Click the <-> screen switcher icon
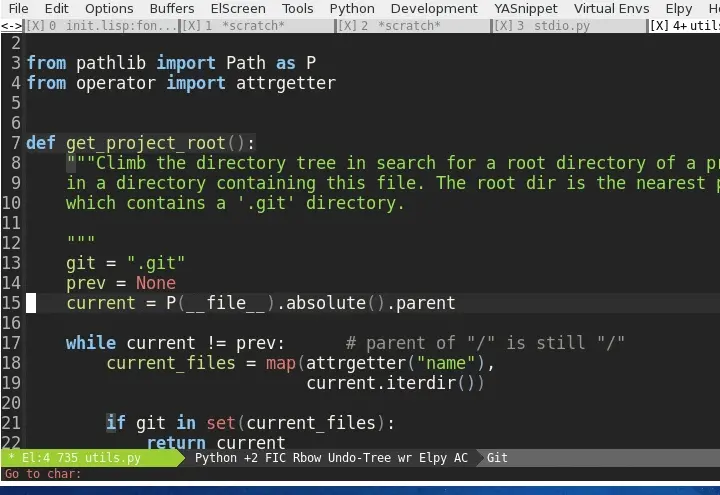 [11, 26]
